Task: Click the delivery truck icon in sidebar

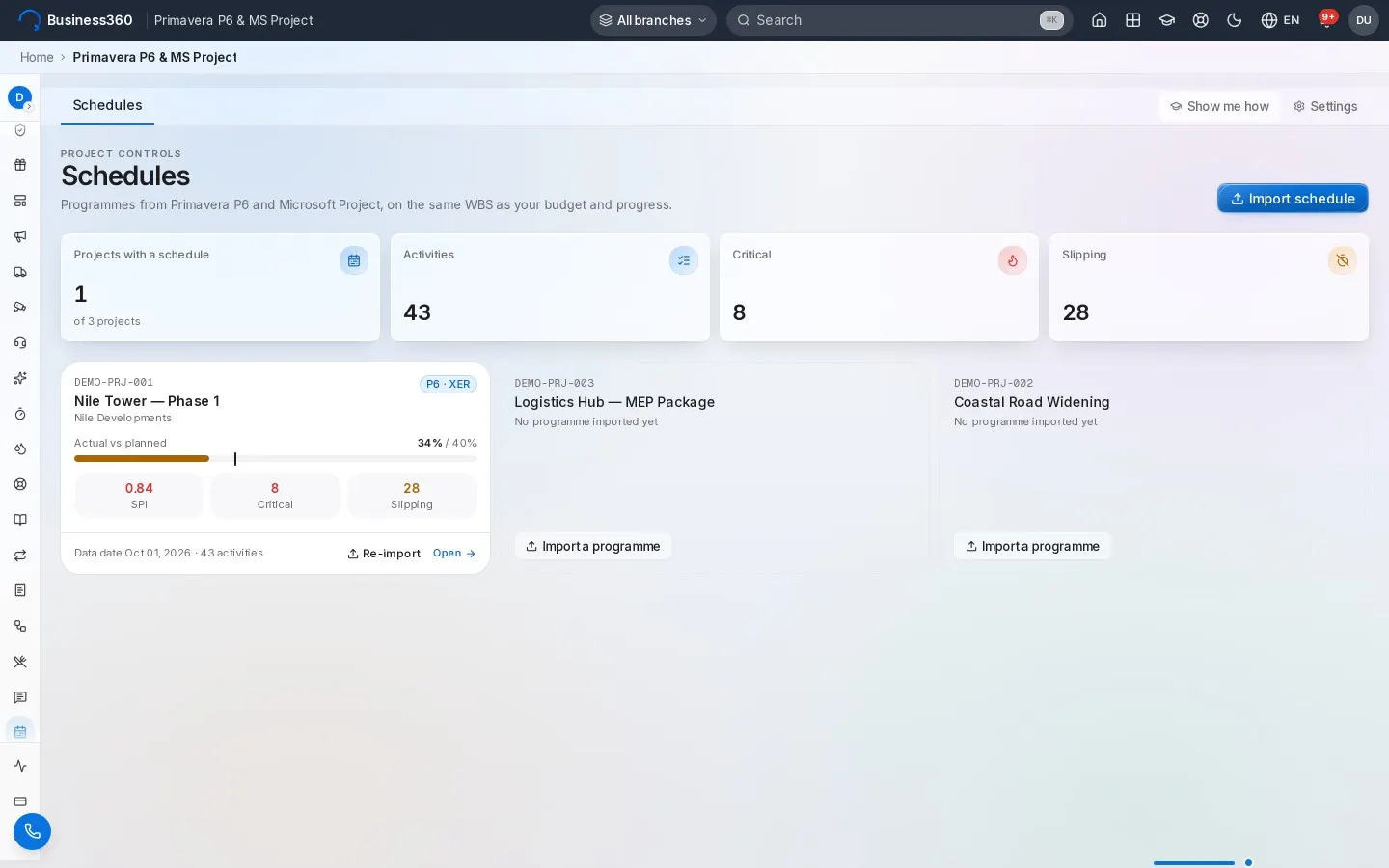Action: (20, 272)
